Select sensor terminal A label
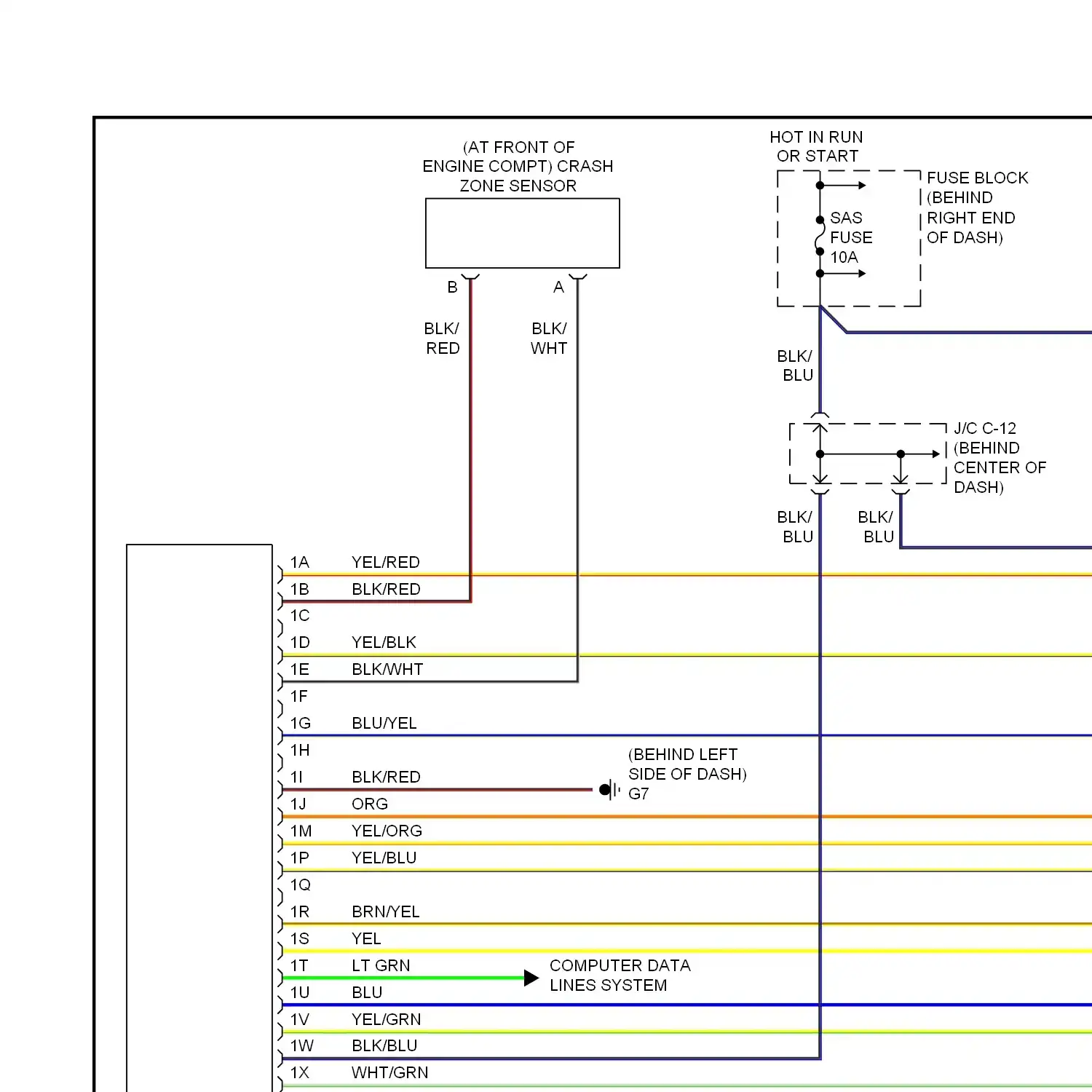This screenshot has height=1092, width=1092. click(558, 288)
